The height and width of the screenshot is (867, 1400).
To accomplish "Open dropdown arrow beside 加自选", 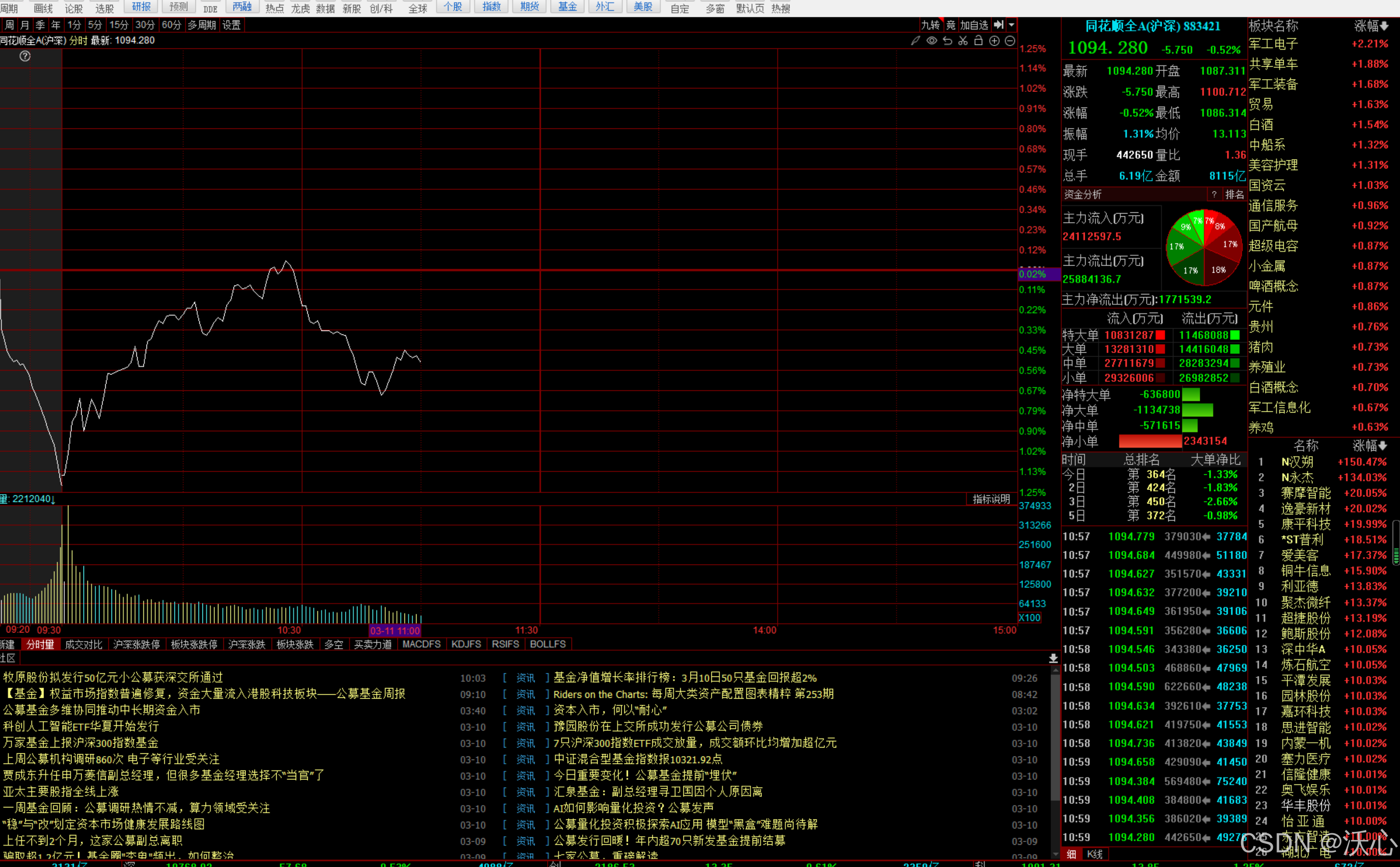I will tap(1011, 25).
